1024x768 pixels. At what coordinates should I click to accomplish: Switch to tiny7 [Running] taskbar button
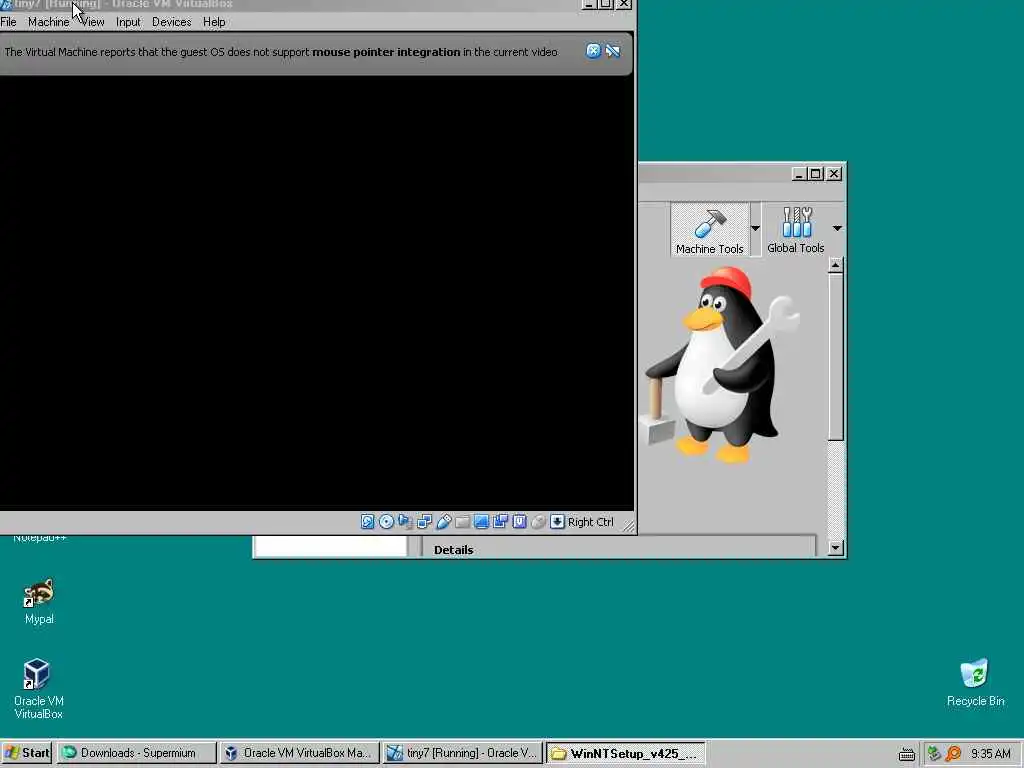point(462,753)
